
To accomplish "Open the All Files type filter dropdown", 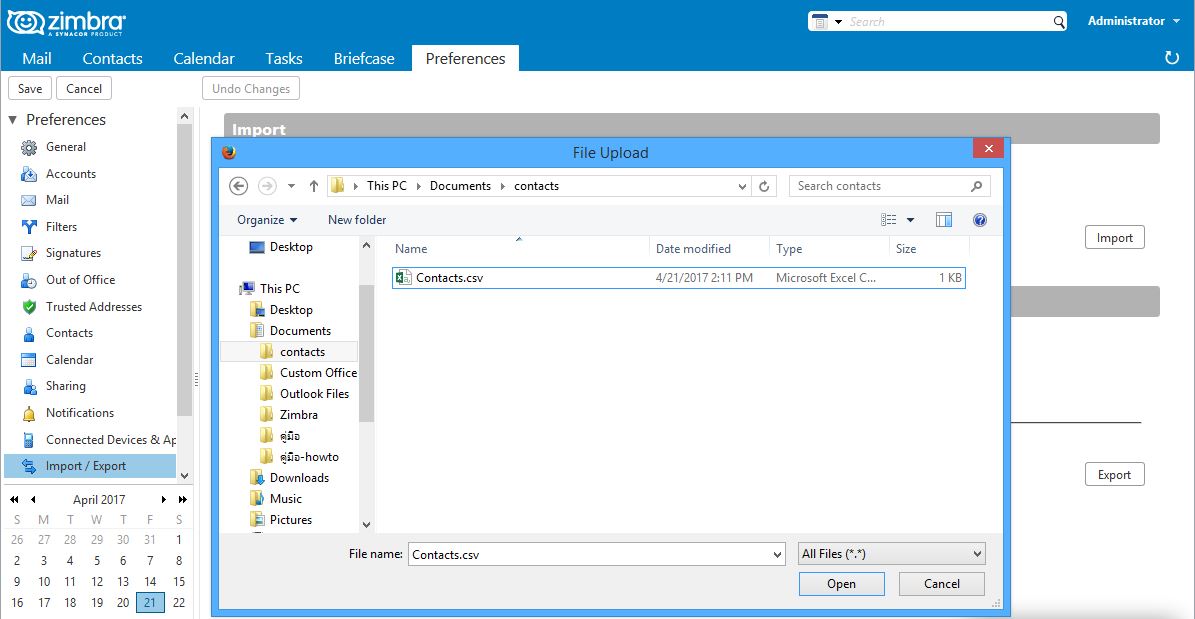I will (892, 554).
